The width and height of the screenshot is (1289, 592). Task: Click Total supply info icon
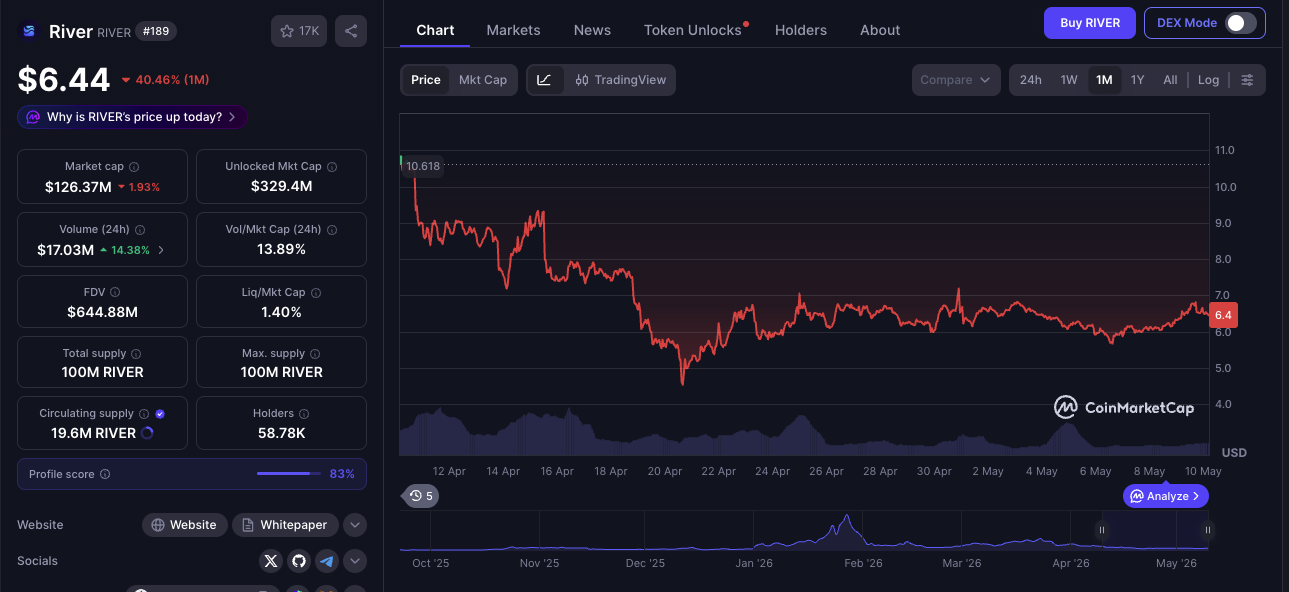136,354
